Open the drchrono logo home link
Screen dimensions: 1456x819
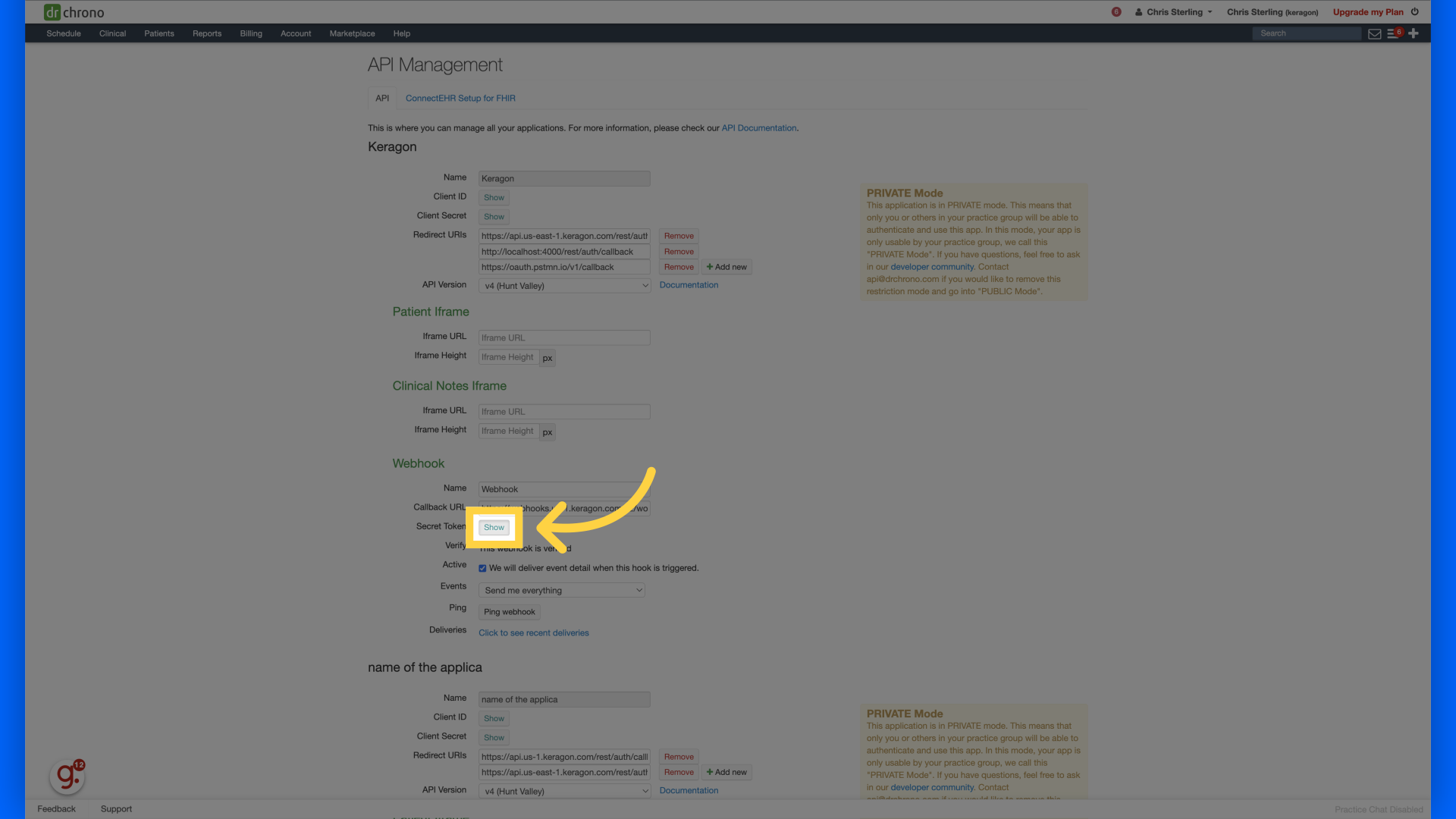pyautogui.click(x=74, y=12)
